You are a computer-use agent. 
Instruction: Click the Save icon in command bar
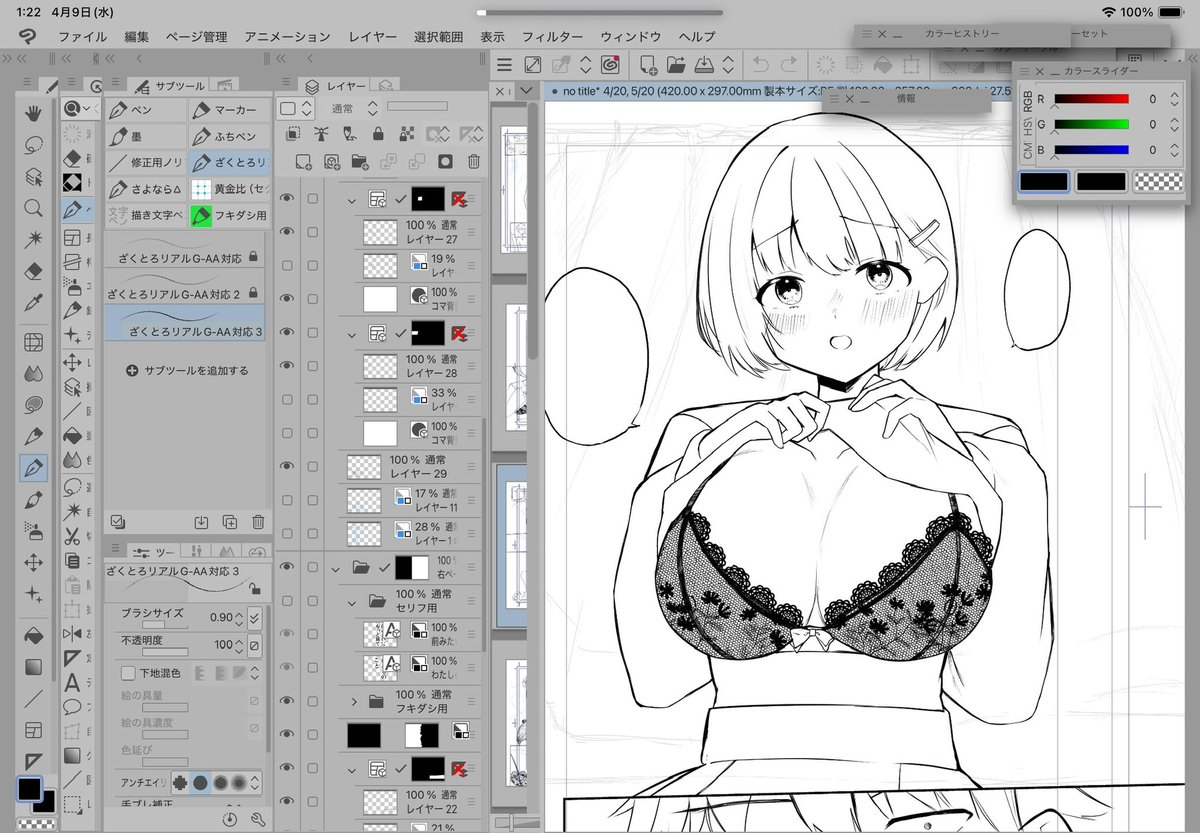(x=704, y=65)
